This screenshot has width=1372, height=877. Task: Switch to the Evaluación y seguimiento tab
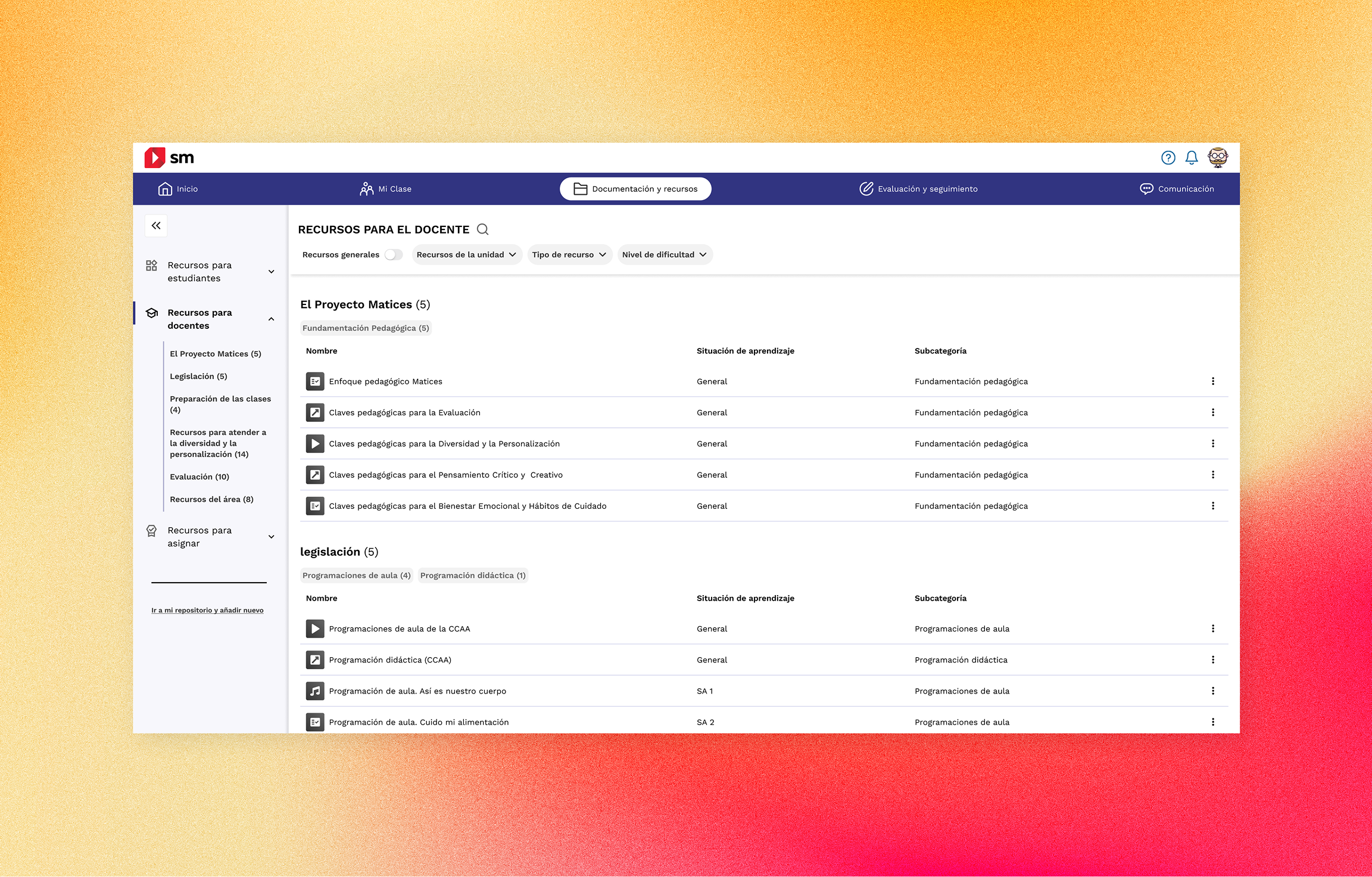click(x=919, y=188)
